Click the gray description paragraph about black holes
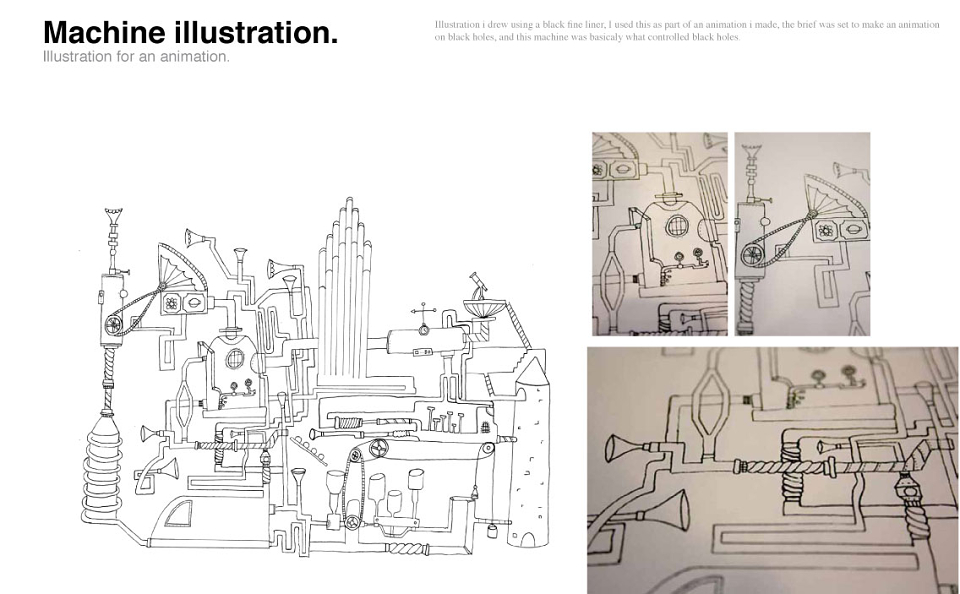Viewport: 960px width, 594px height. tap(687, 31)
